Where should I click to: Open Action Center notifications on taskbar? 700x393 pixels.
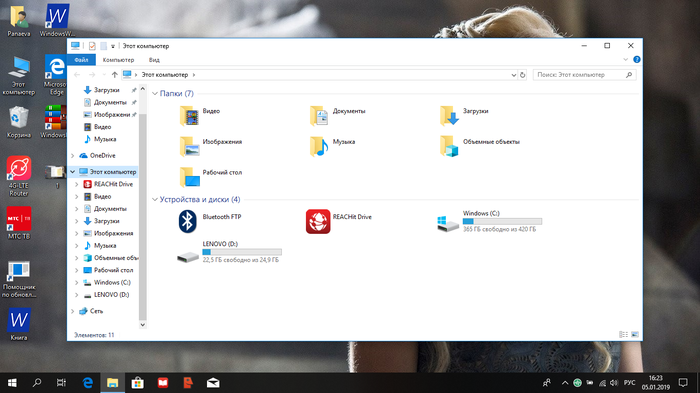pos(683,383)
